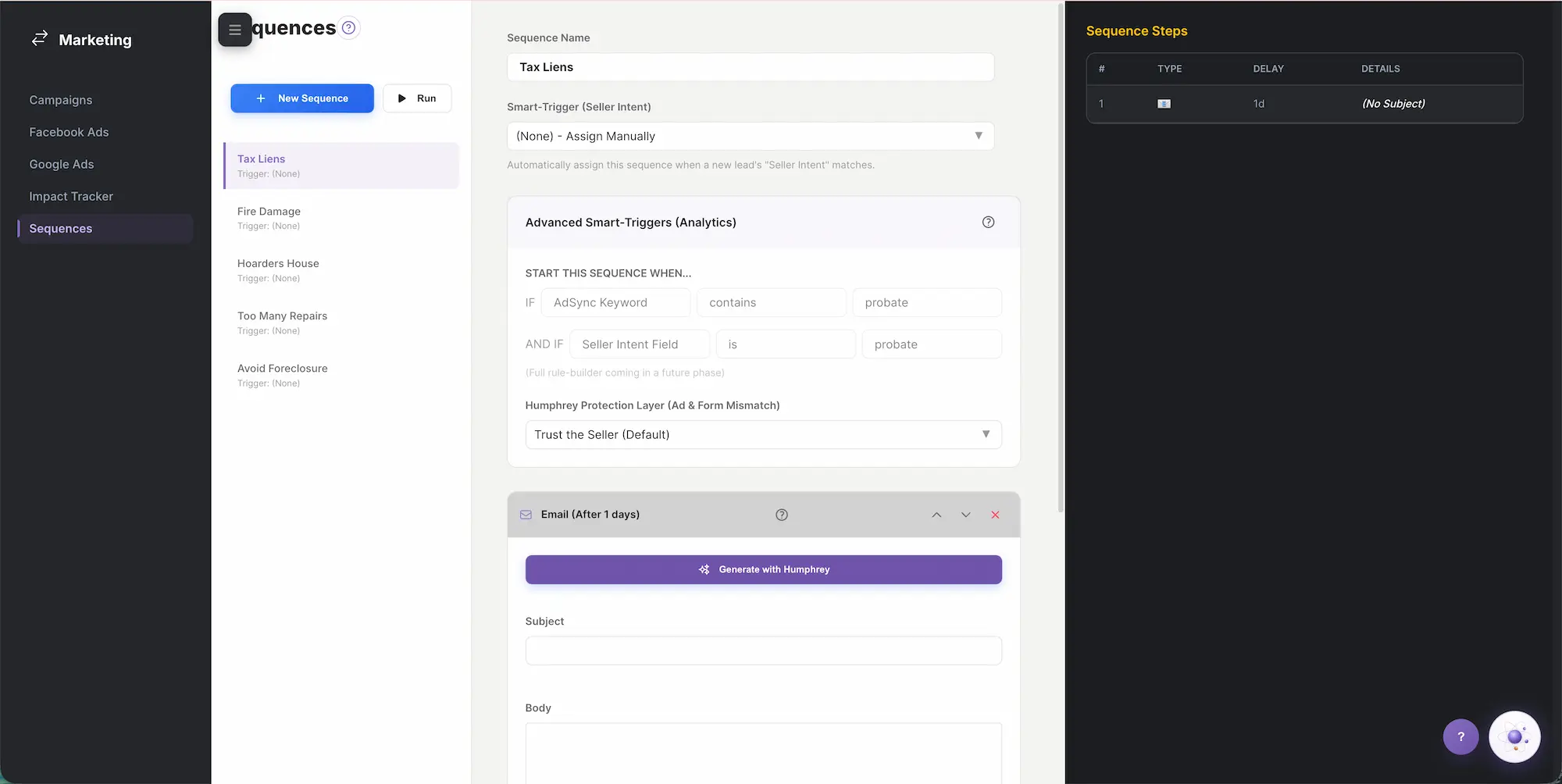Click the Run button
The image size is (1562, 784).
click(417, 98)
